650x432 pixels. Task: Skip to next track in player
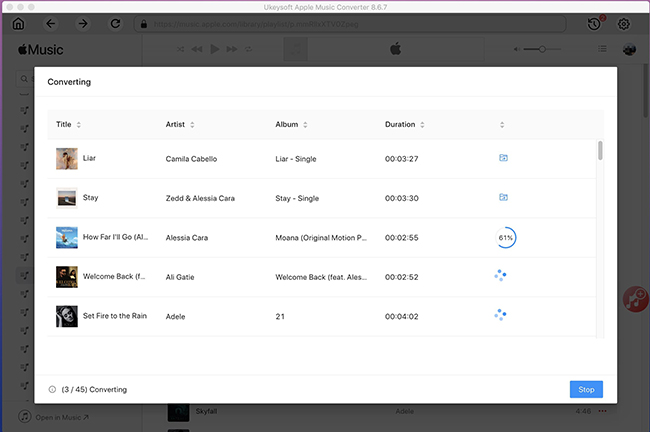pos(232,49)
